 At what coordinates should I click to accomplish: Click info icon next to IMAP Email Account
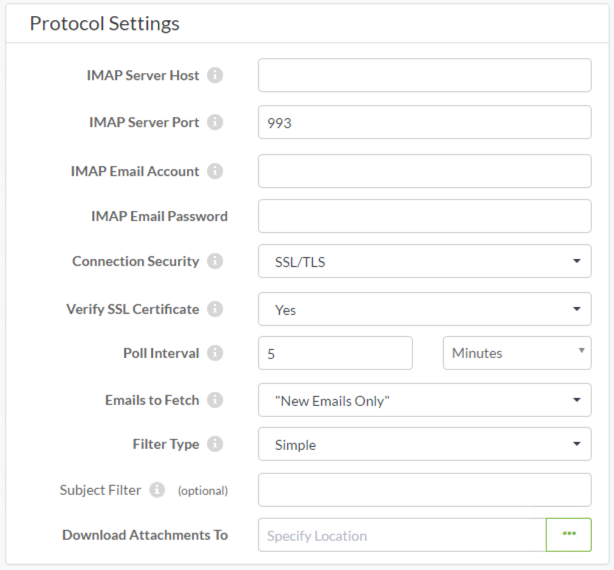215,171
